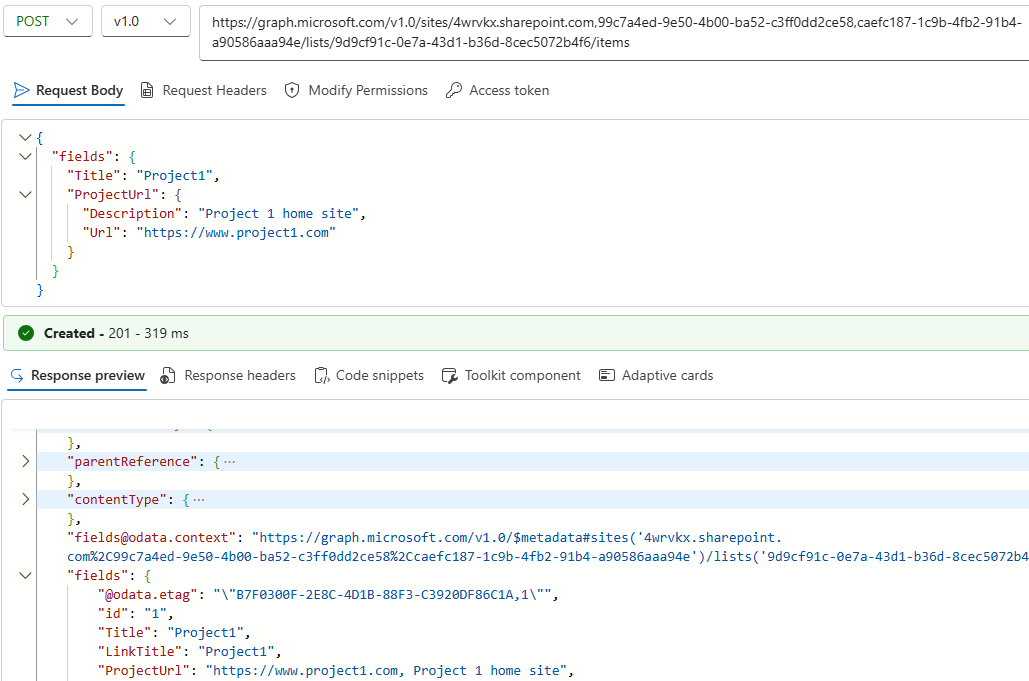Switch to the Response preview tab
The height and width of the screenshot is (681, 1029).
pos(77,376)
